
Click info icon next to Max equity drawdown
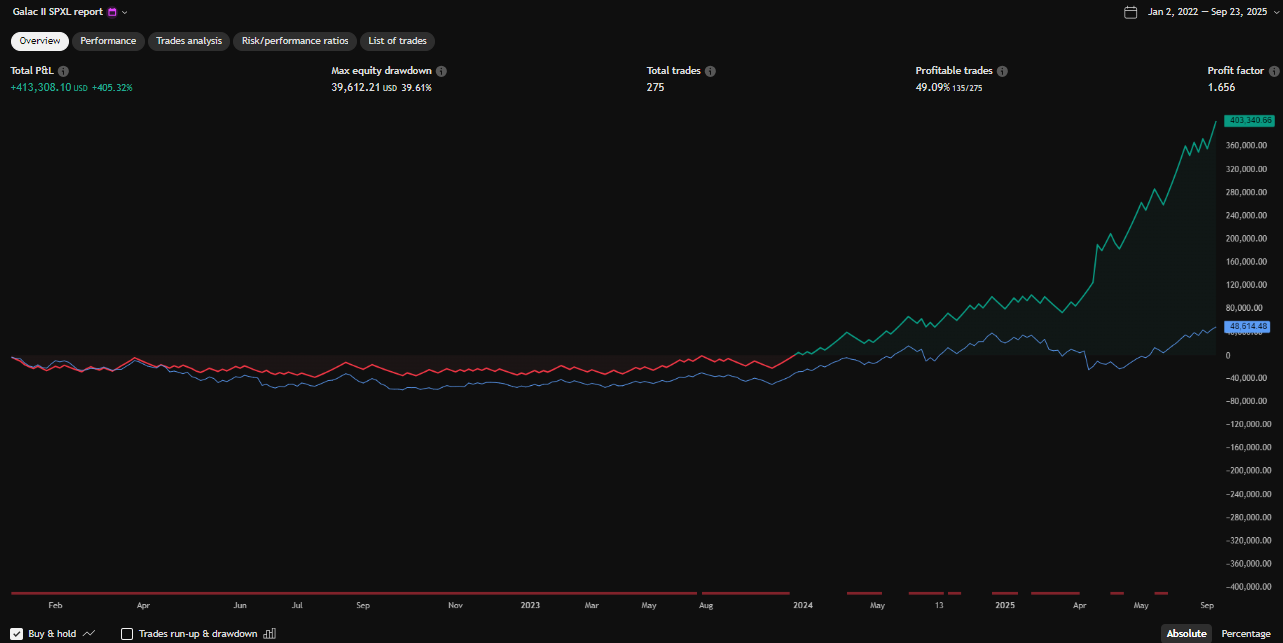(441, 72)
